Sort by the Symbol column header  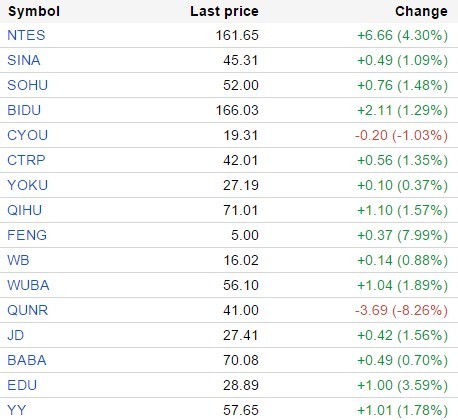34,12
